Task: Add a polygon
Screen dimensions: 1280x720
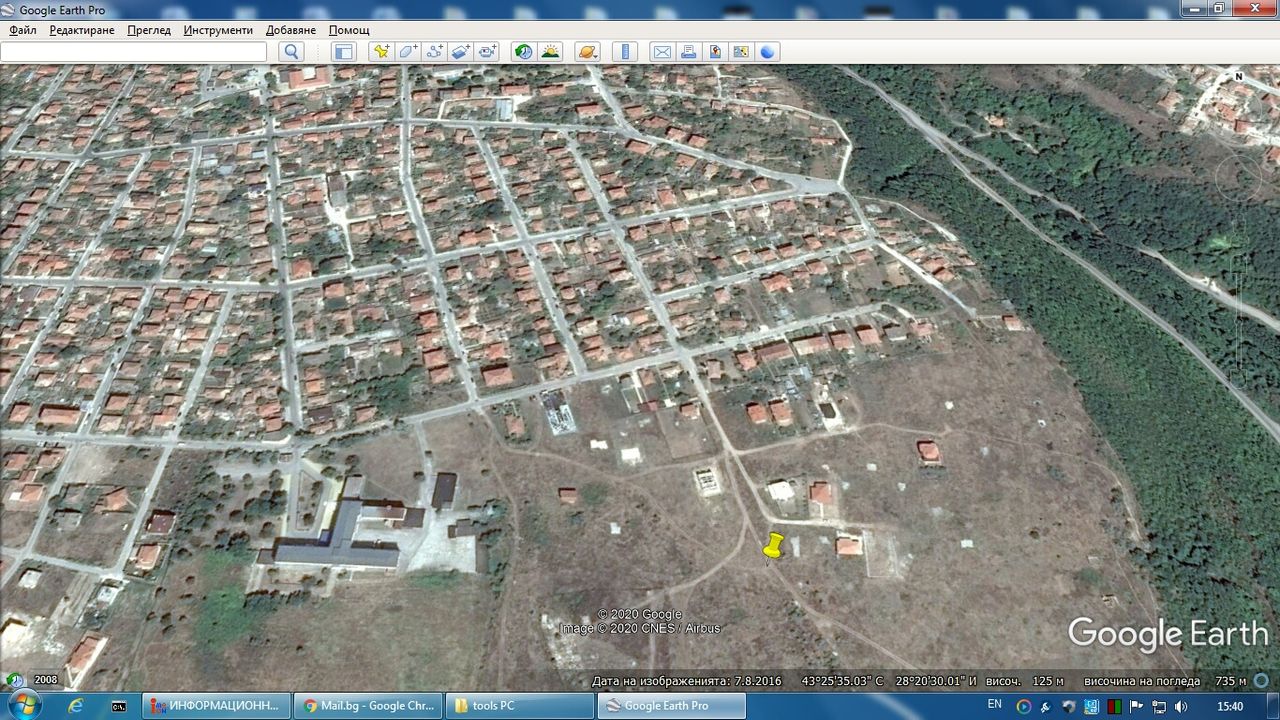Action: pos(408,52)
